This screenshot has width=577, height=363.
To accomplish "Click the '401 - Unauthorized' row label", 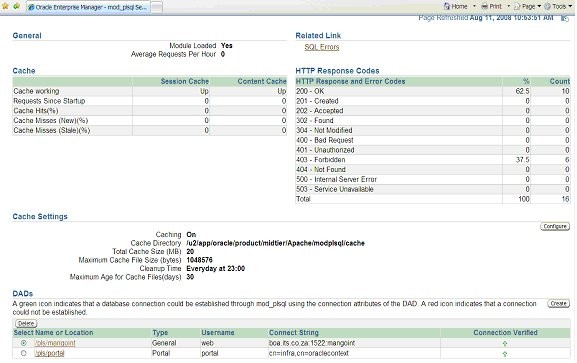I will [x=325, y=150].
